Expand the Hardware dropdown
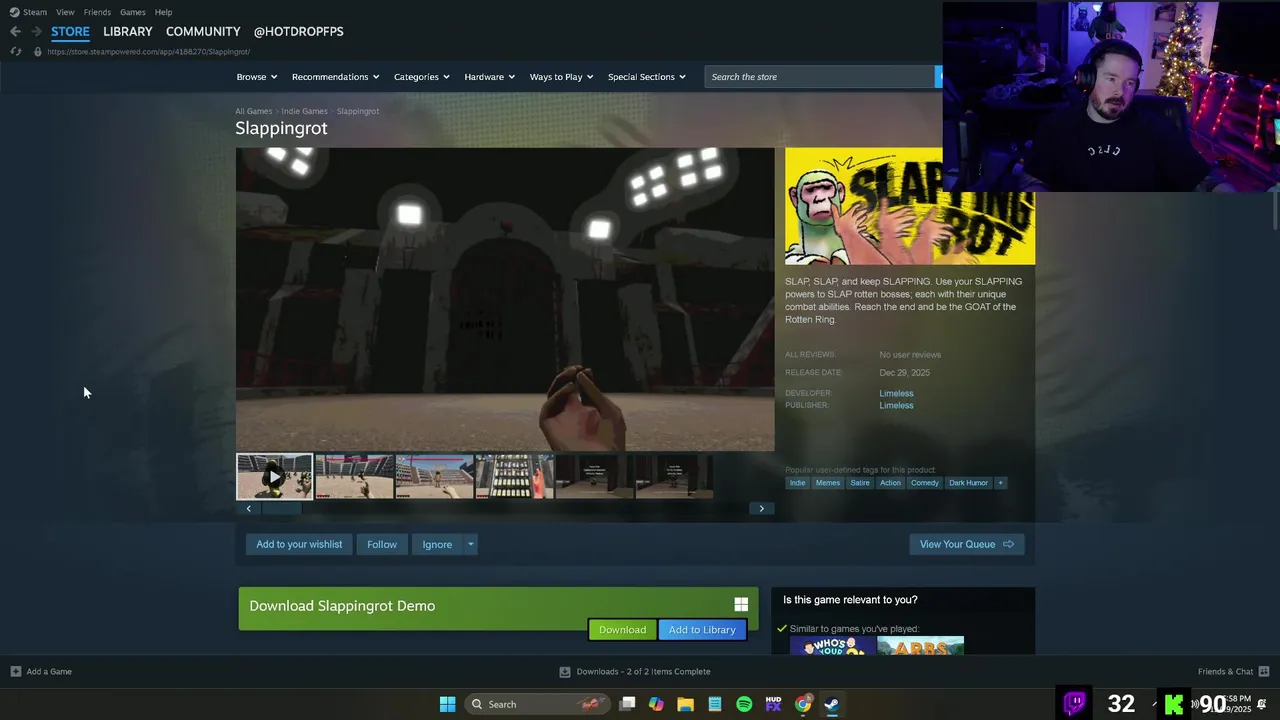The width and height of the screenshot is (1280, 720). point(489,77)
